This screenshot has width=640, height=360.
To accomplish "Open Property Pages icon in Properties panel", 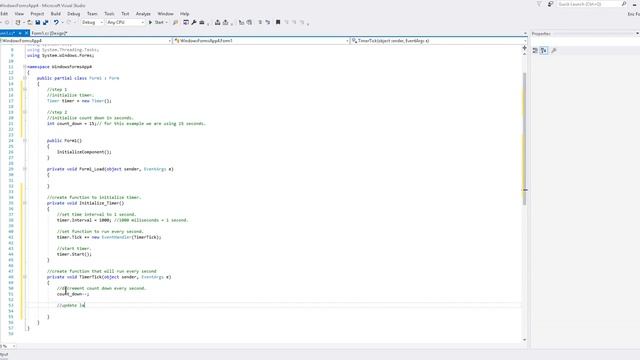I will pyautogui.click(x=553, y=51).
